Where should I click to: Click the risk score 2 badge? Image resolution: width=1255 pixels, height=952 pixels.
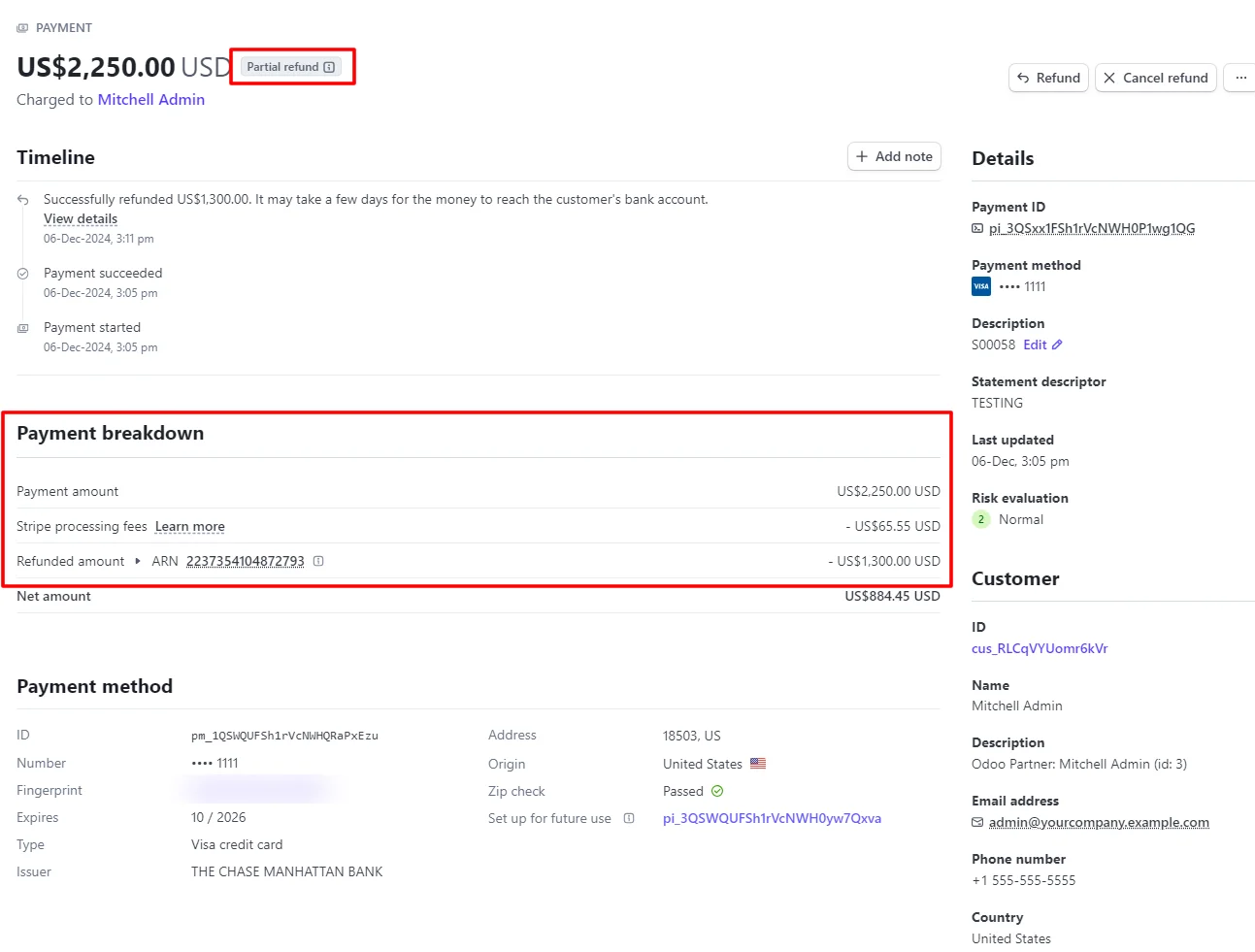tap(981, 519)
